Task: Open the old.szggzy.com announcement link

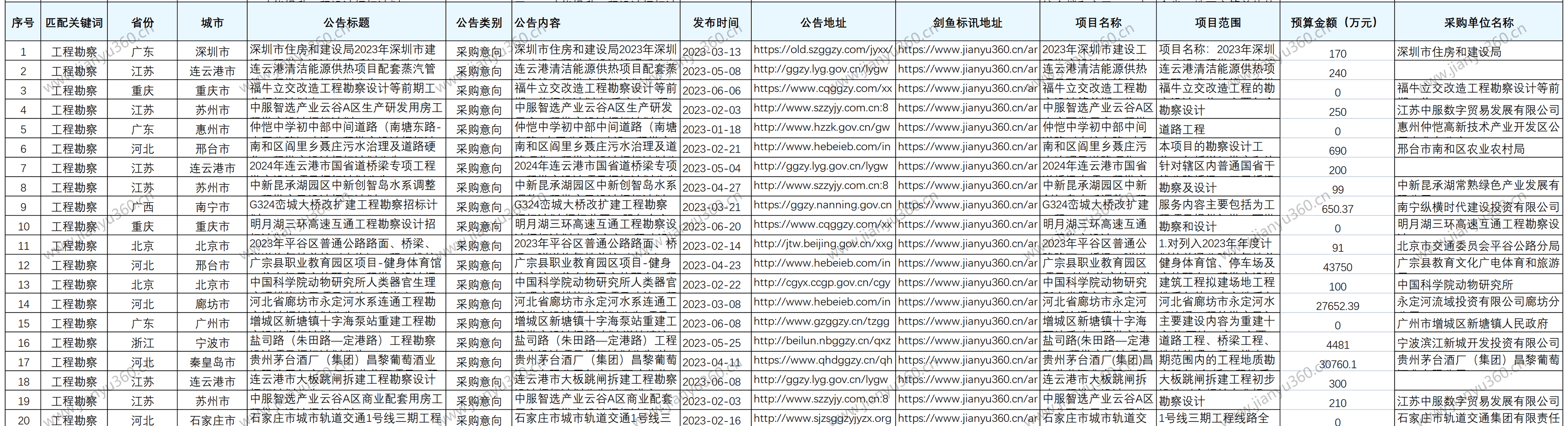Action: pos(823,51)
